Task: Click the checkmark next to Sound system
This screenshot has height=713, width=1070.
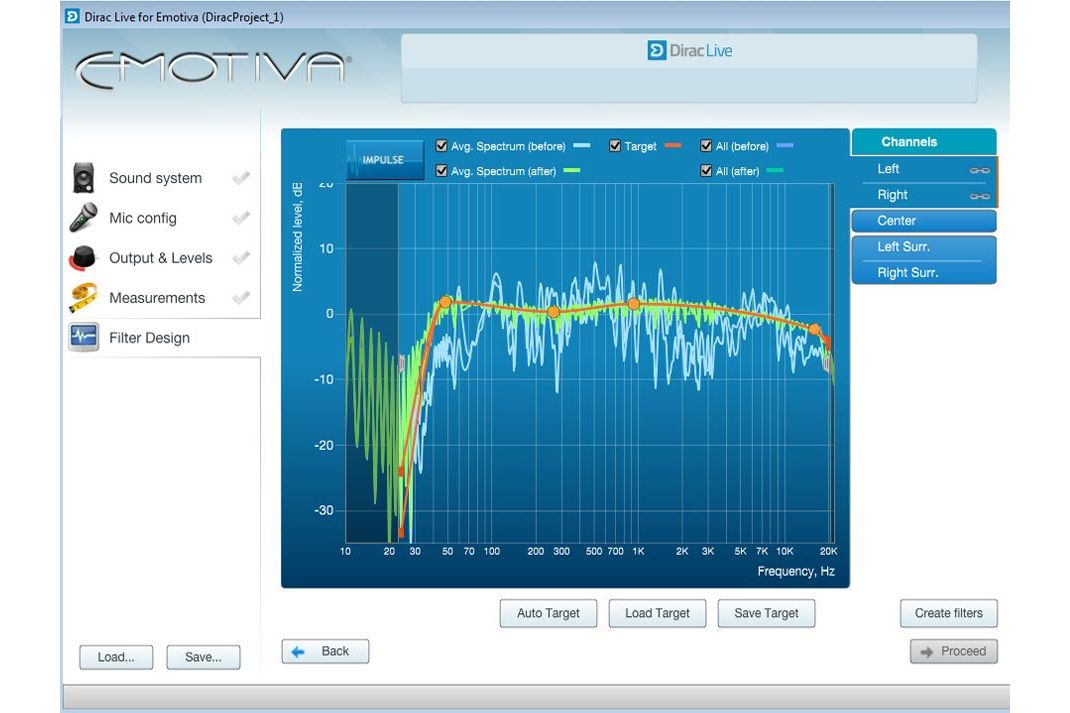Action: pyautogui.click(x=241, y=178)
